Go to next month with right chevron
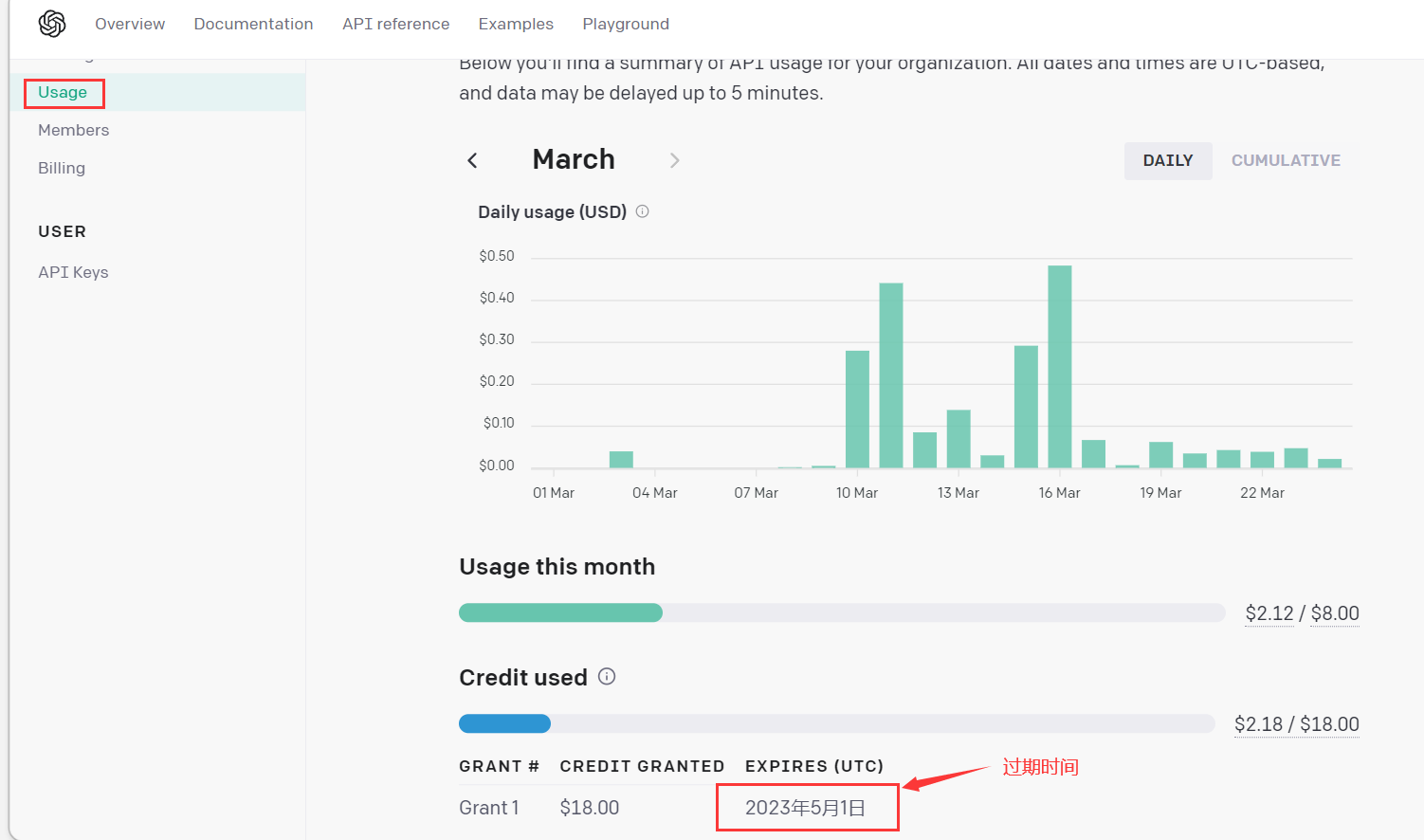Screen dimensions: 1424x840 coord(675,160)
